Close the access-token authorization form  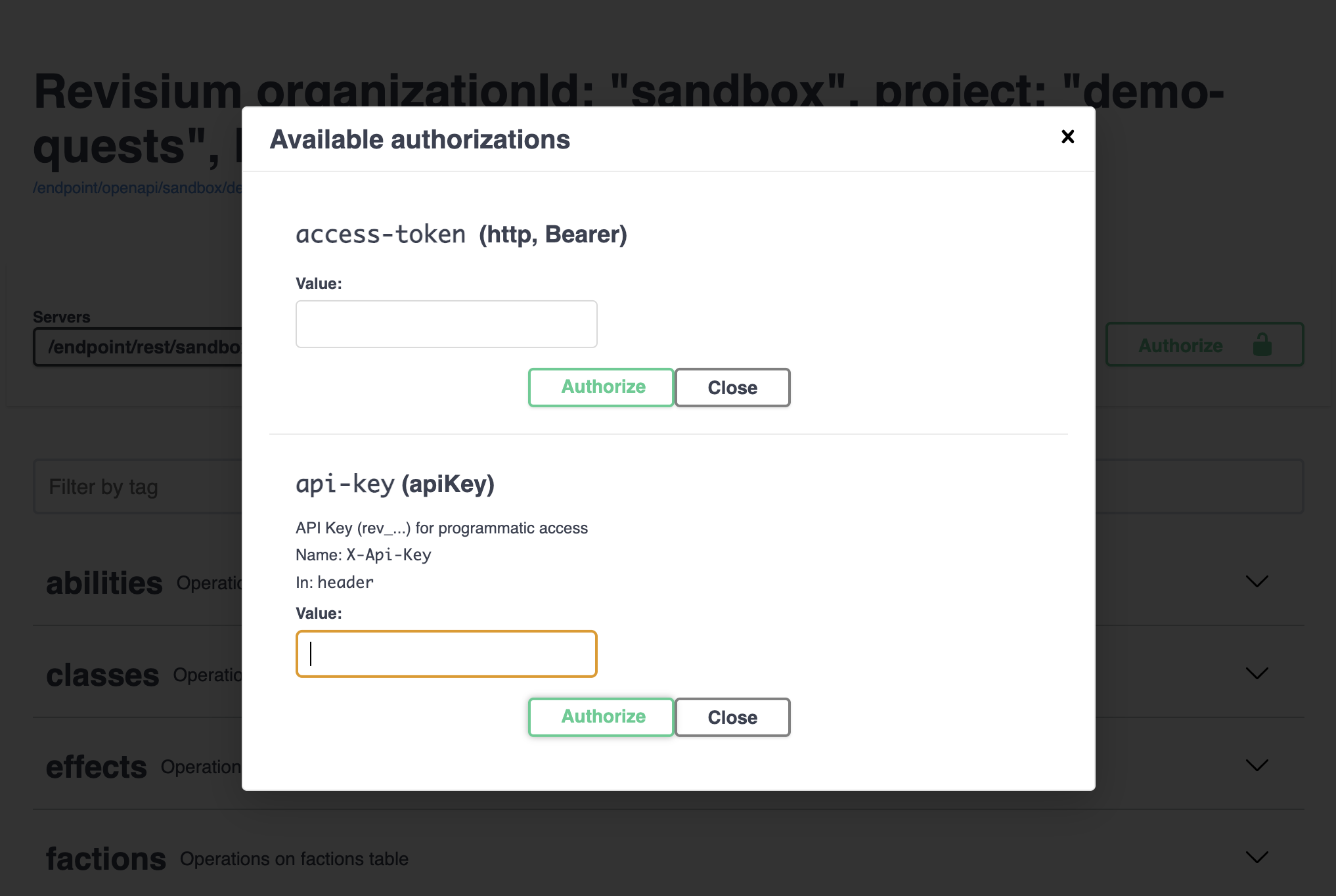click(732, 387)
